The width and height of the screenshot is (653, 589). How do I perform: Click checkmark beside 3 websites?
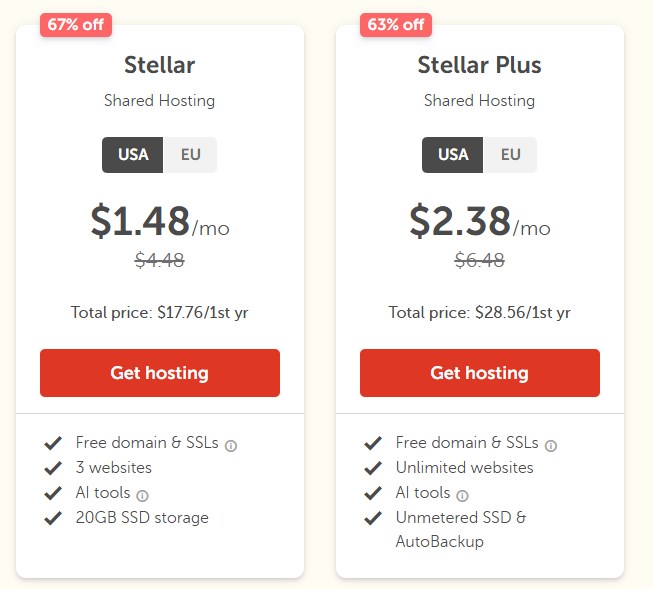pyautogui.click(x=53, y=468)
